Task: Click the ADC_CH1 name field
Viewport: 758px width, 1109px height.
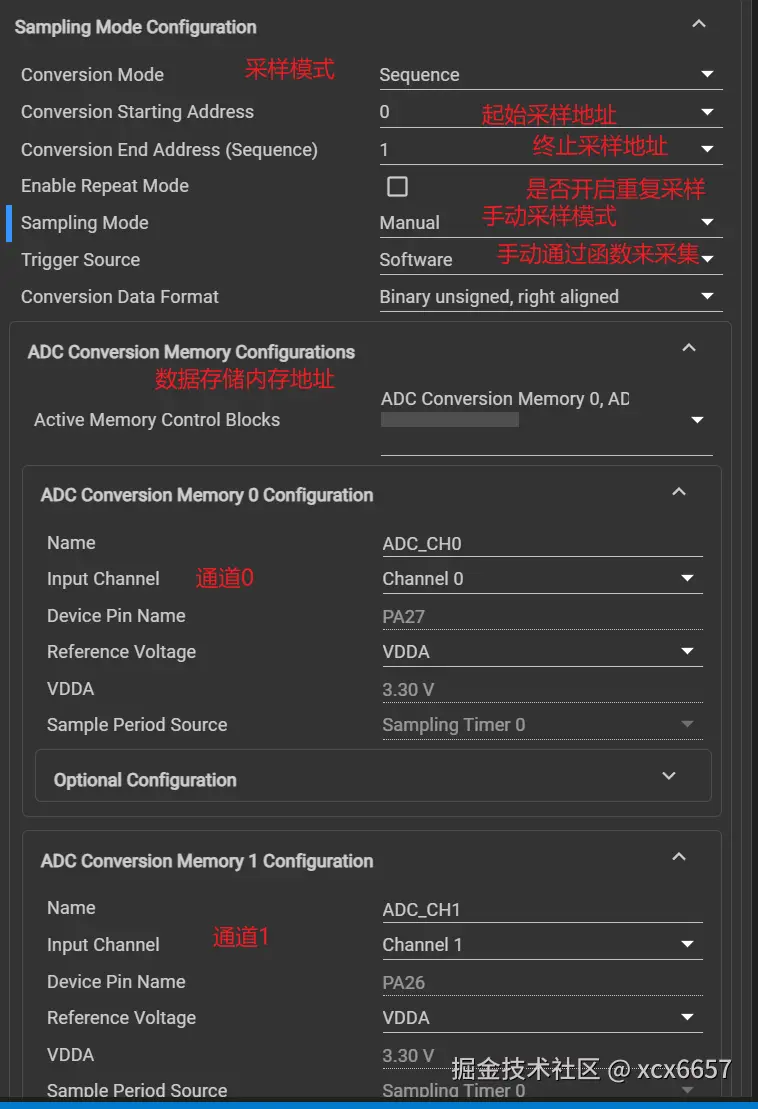Action: pos(540,910)
